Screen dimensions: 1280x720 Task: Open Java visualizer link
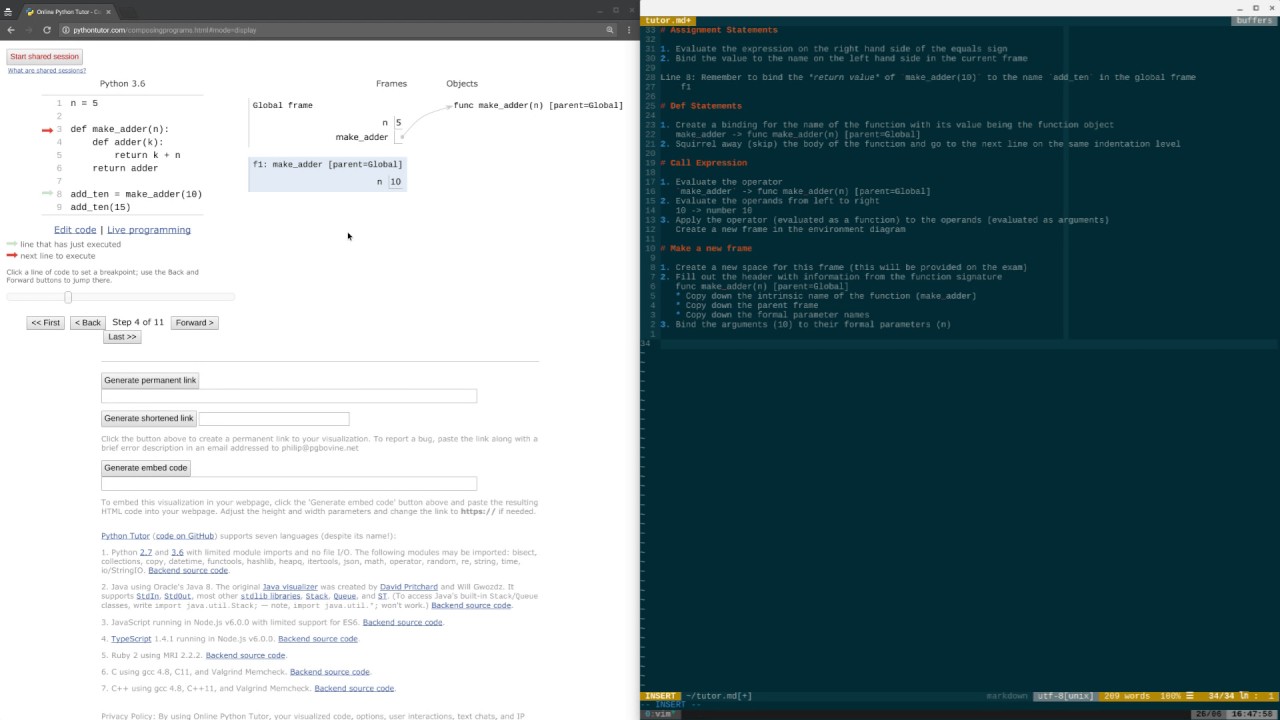click(290, 587)
